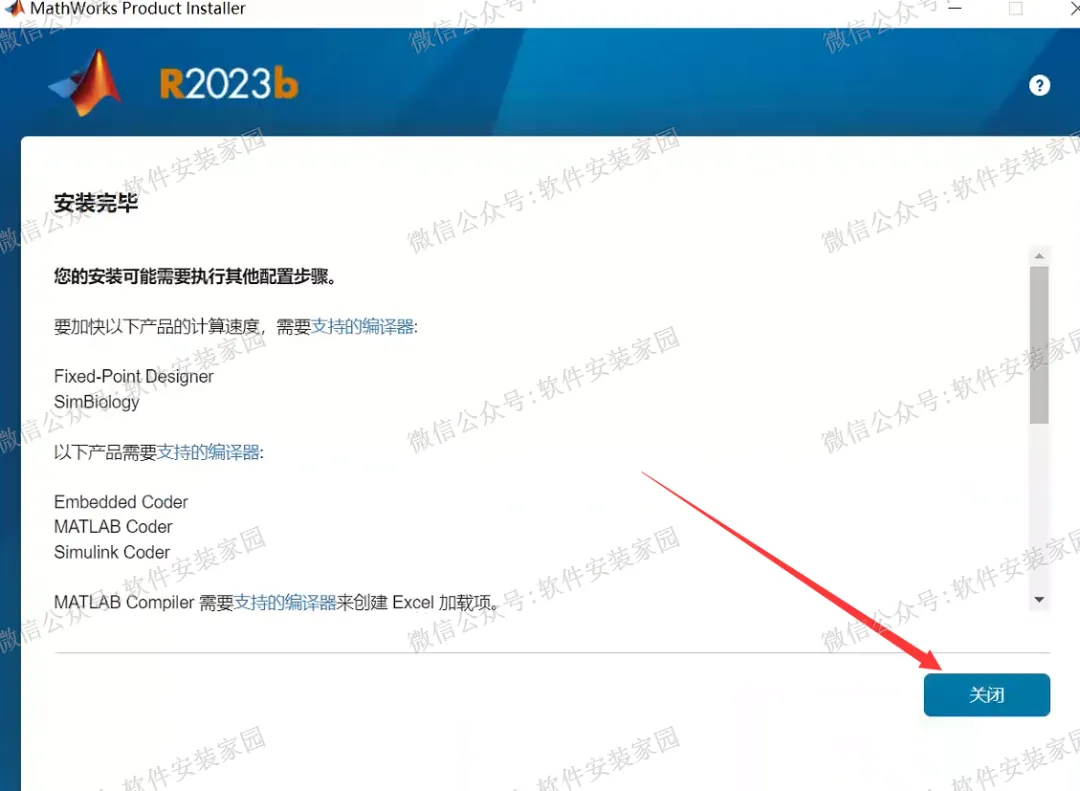Open 支持的编译器 link in MATLAB Compiler line
The image size is (1080, 791).
(285, 602)
